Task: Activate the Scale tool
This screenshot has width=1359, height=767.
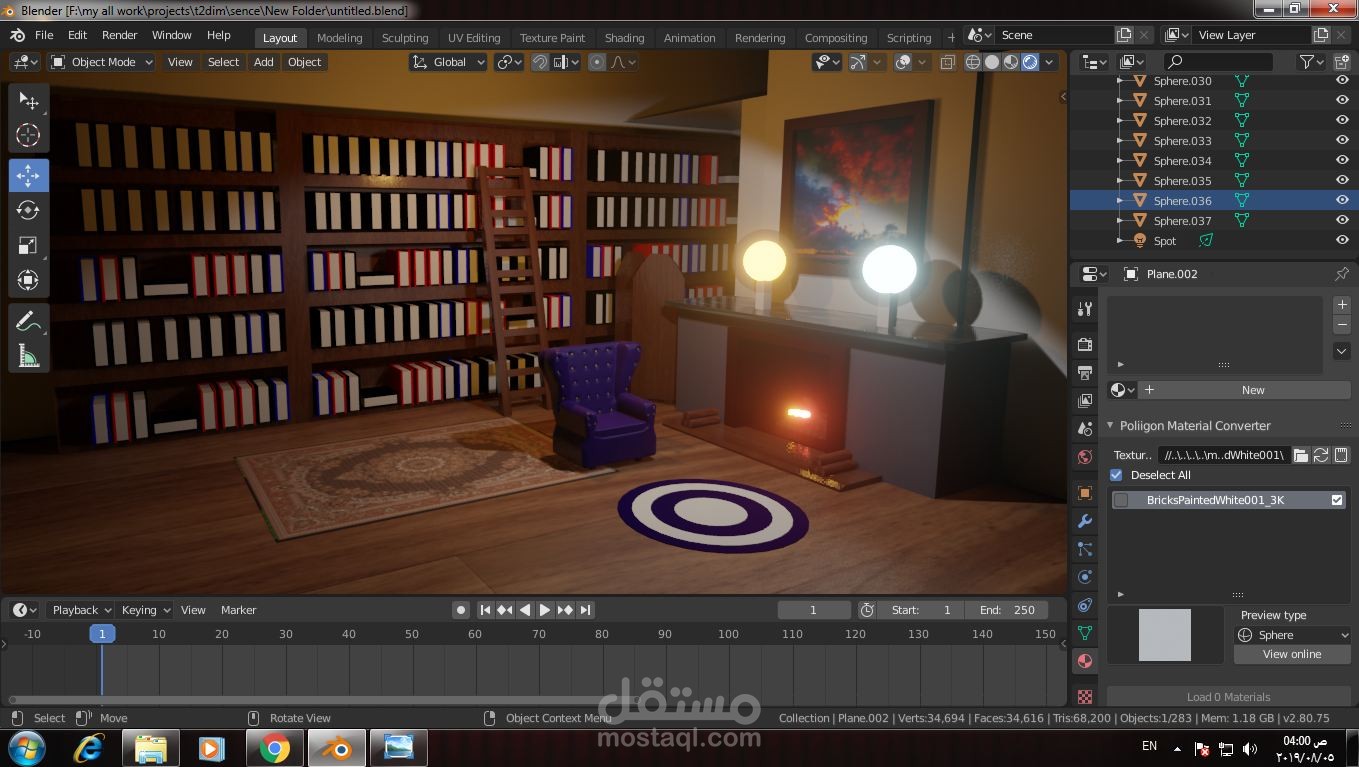Action: tap(28, 245)
